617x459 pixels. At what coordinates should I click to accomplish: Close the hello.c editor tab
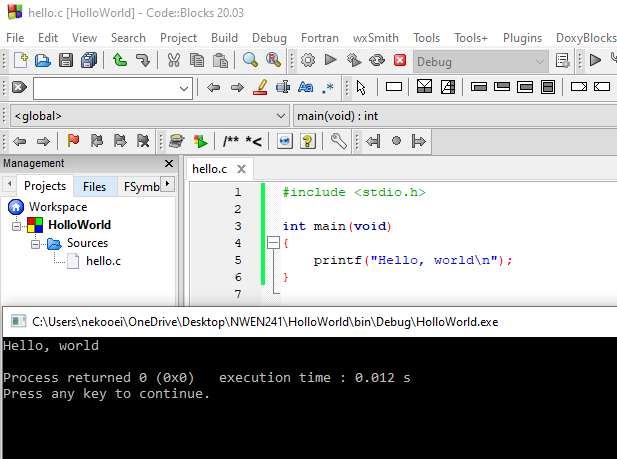tap(241, 169)
